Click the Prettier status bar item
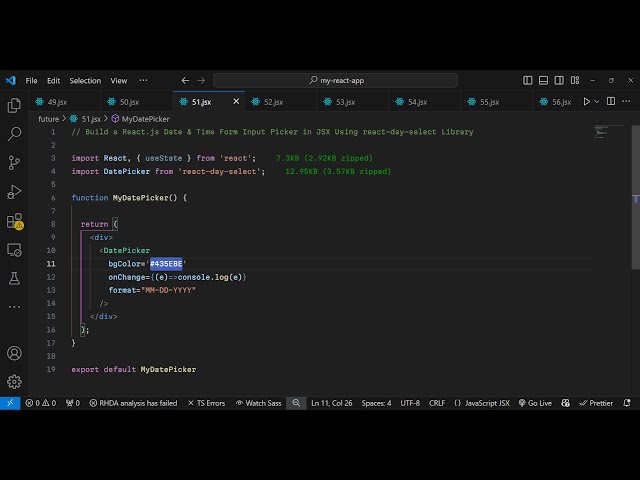Screen dimensions: 640x480 point(596,403)
